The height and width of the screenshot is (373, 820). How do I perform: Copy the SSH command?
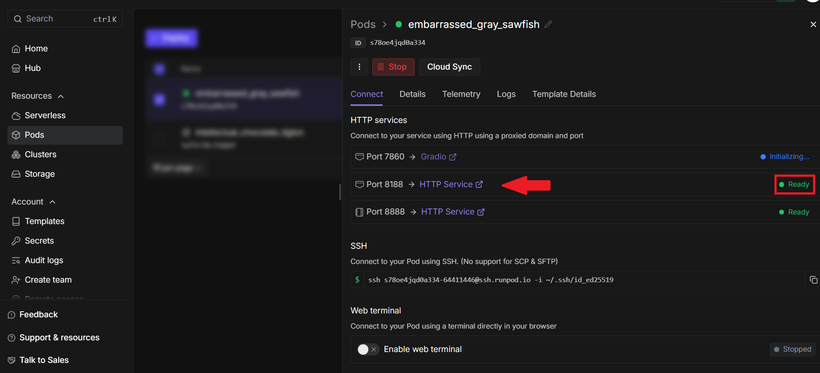[813, 280]
